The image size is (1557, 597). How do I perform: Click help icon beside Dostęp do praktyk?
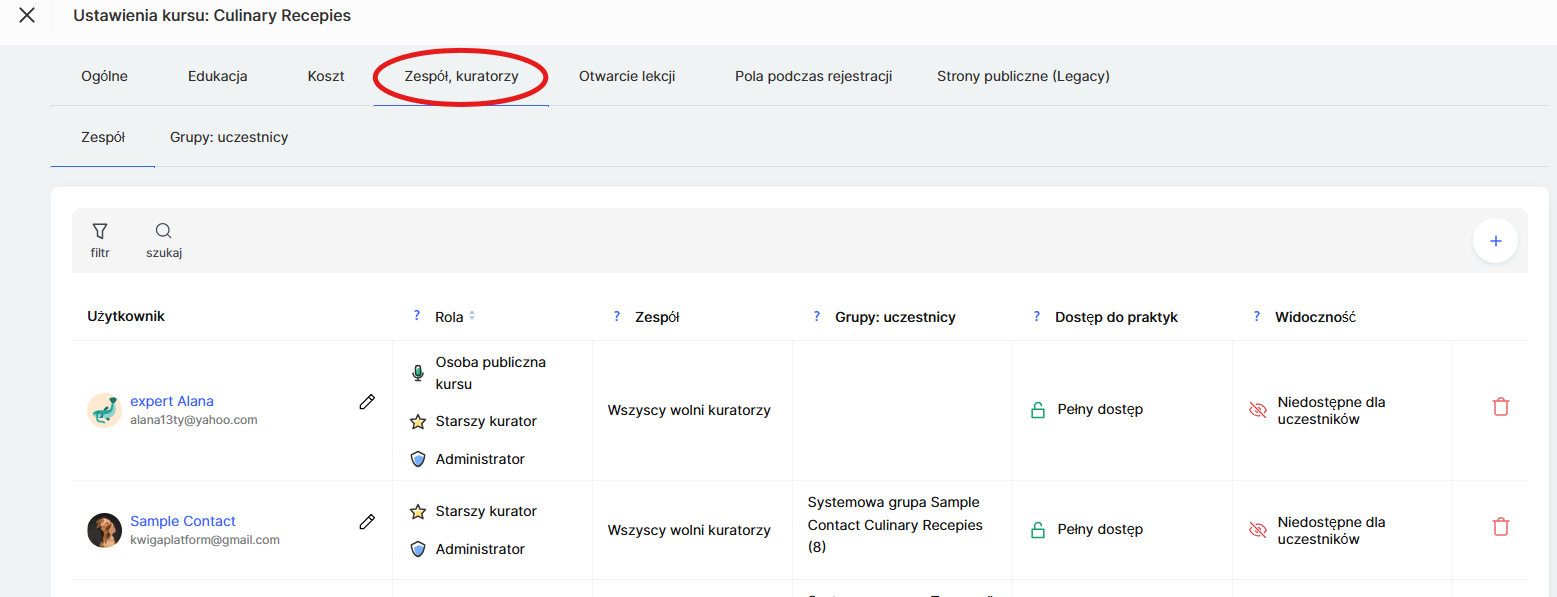(x=1037, y=316)
